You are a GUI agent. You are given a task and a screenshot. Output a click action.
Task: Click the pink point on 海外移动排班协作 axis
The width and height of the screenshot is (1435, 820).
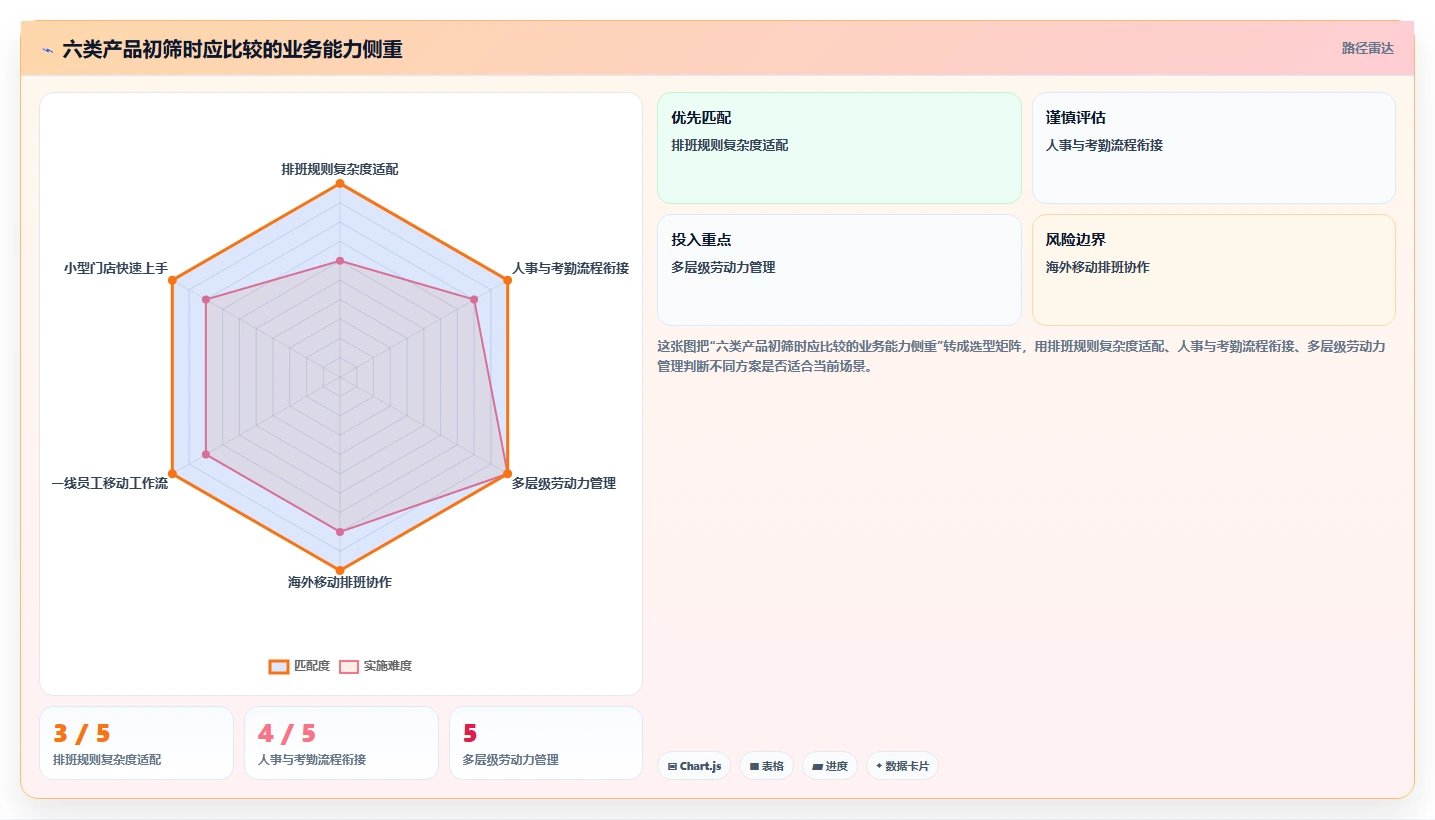pos(340,532)
